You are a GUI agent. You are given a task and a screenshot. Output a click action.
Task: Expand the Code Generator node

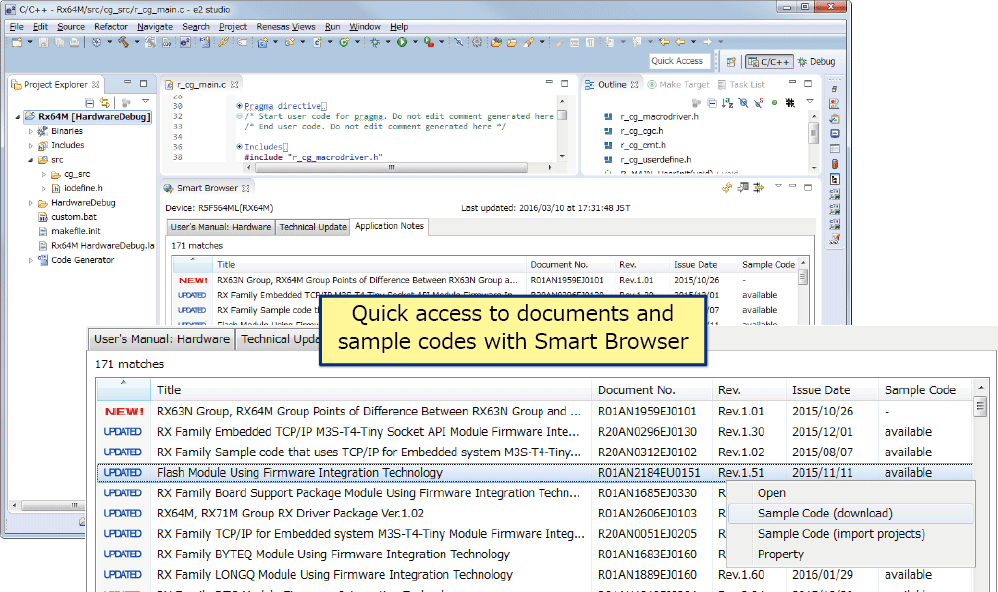[30, 260]
